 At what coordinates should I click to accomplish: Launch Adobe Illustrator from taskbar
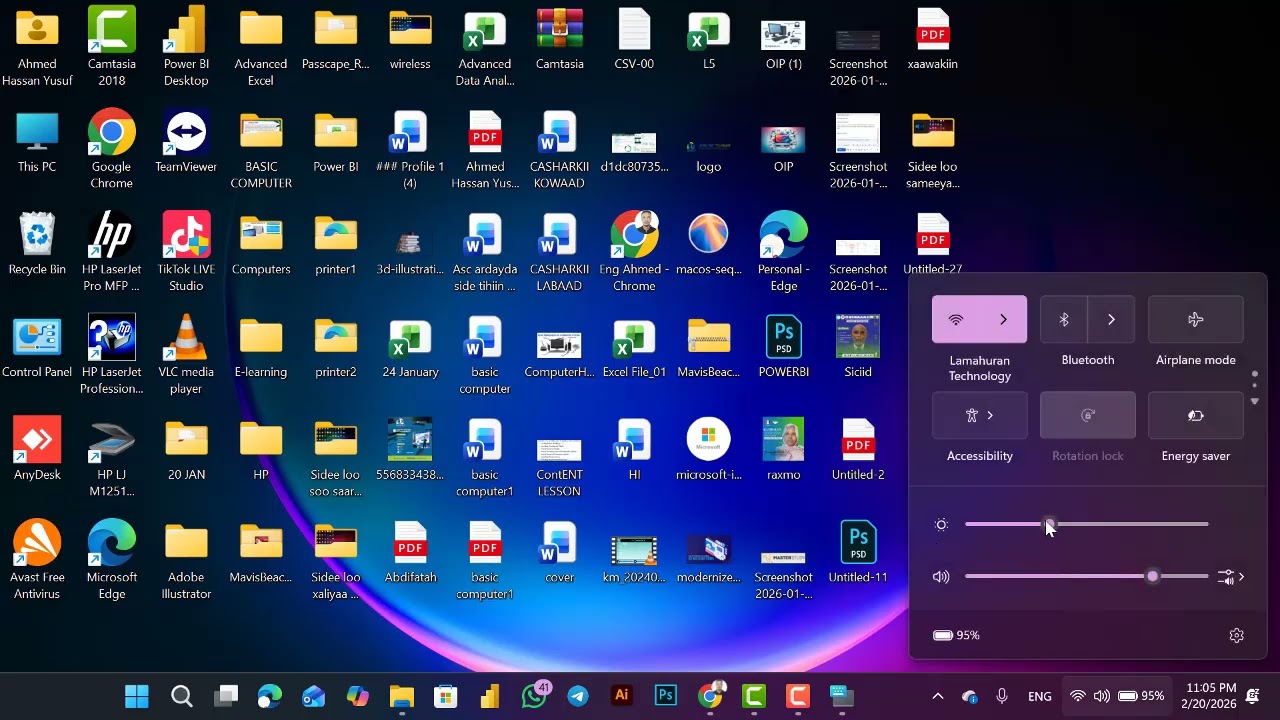[x=622, y=696]
